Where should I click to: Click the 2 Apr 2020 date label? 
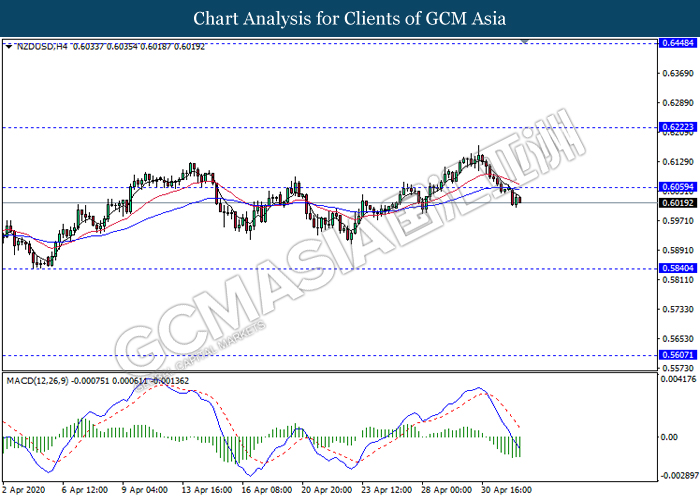[24, 490]
